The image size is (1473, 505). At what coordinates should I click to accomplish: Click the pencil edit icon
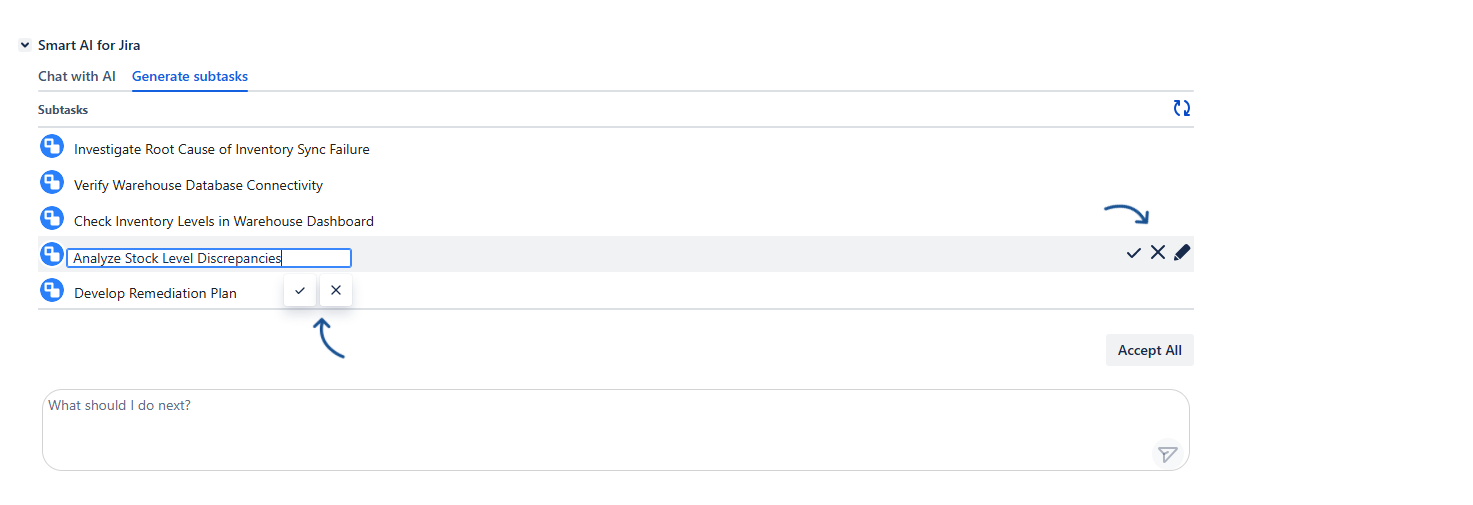(1182, 253)
